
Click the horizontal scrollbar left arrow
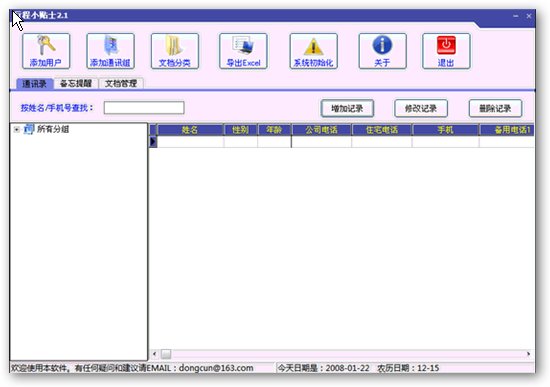(155, 354)
